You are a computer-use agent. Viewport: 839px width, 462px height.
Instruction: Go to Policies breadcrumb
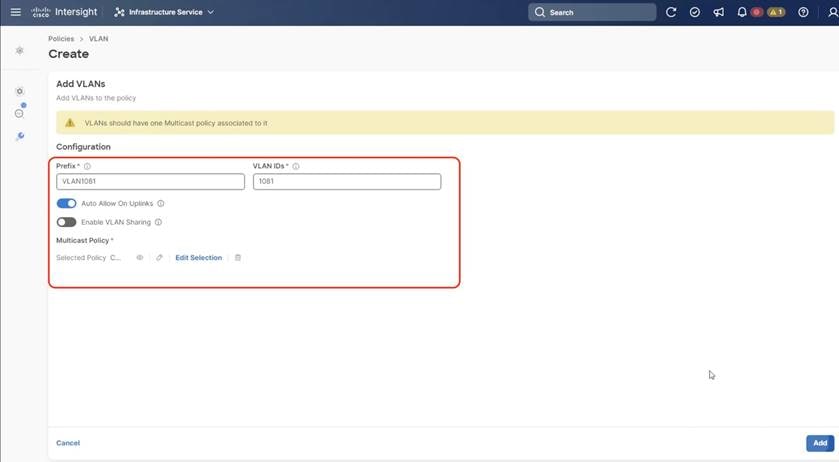61,39
